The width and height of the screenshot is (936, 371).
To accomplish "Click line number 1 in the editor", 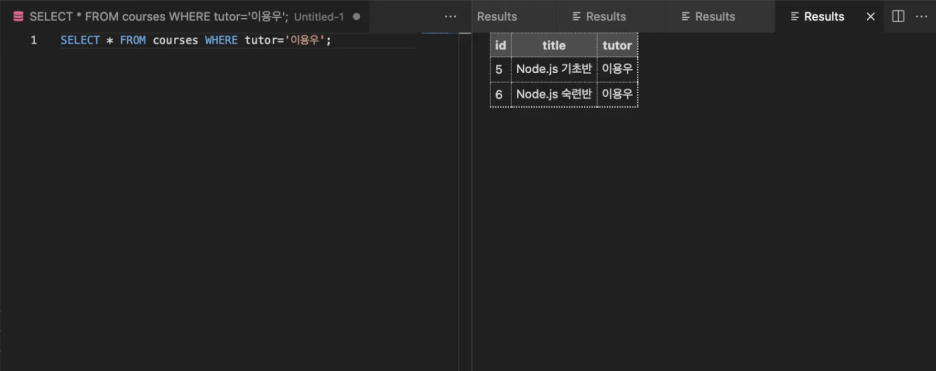I will 33,41.
